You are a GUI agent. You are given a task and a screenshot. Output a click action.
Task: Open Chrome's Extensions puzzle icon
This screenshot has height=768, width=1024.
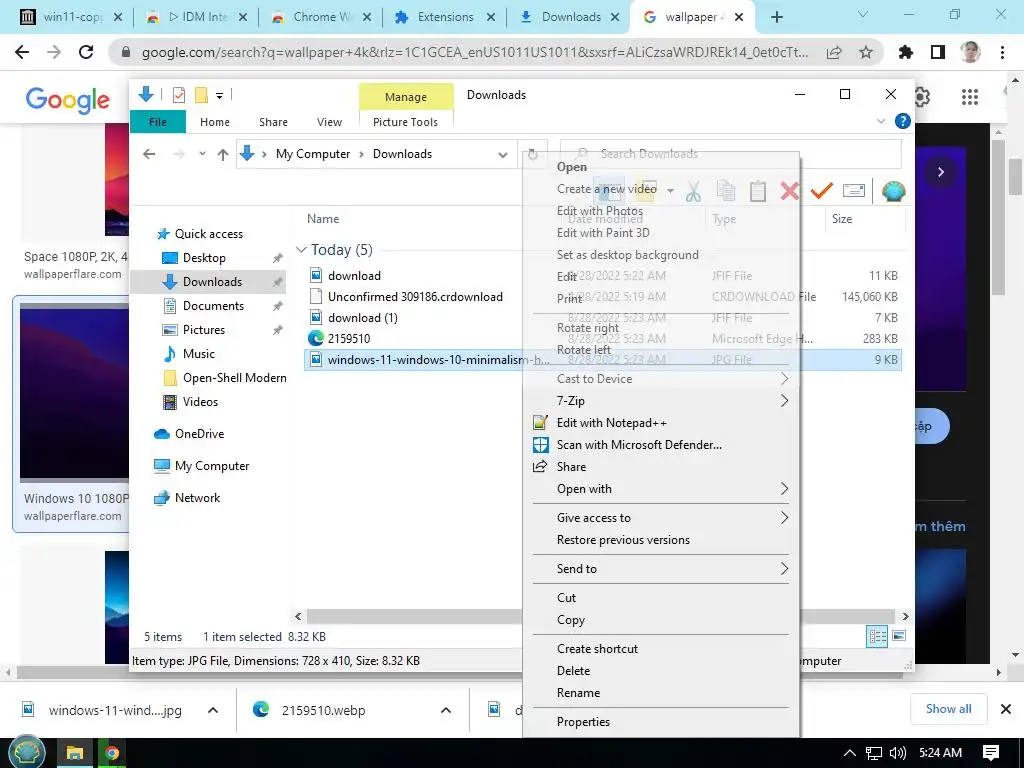[x=905, y=52]
